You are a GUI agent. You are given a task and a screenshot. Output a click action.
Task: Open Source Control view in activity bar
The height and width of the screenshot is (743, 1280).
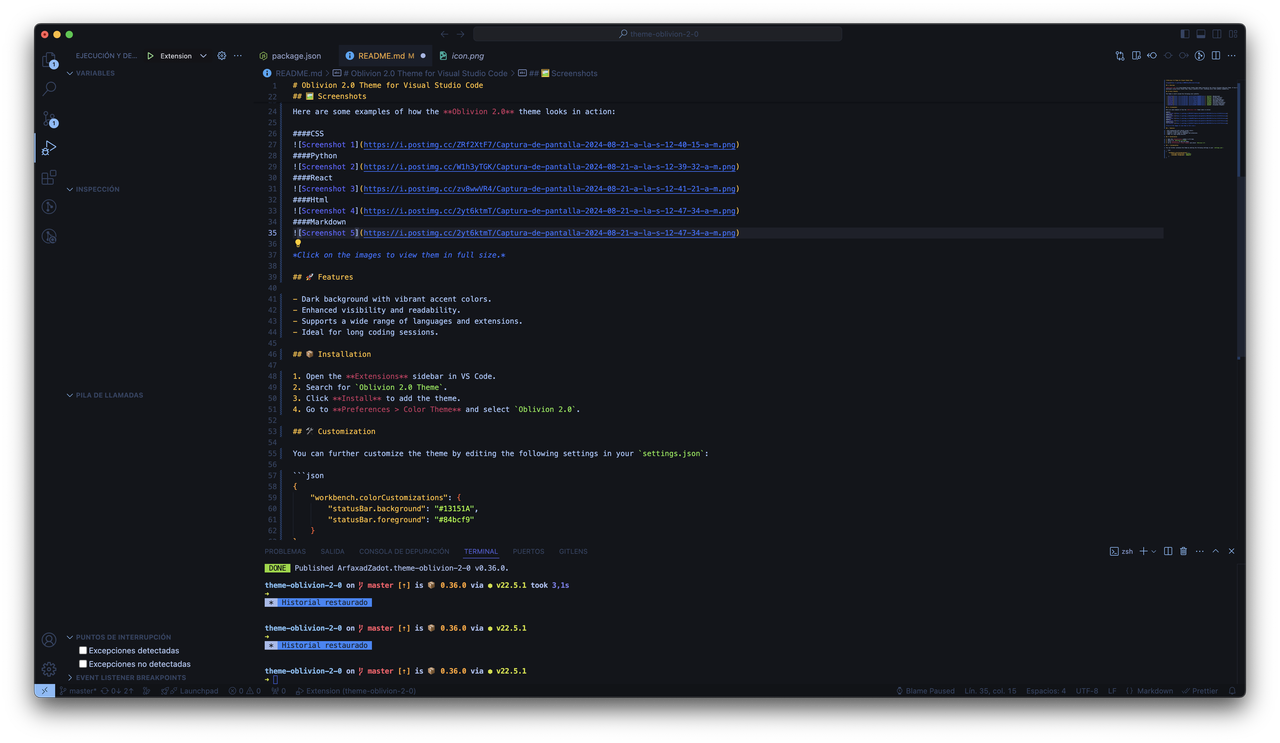[49, 119]
